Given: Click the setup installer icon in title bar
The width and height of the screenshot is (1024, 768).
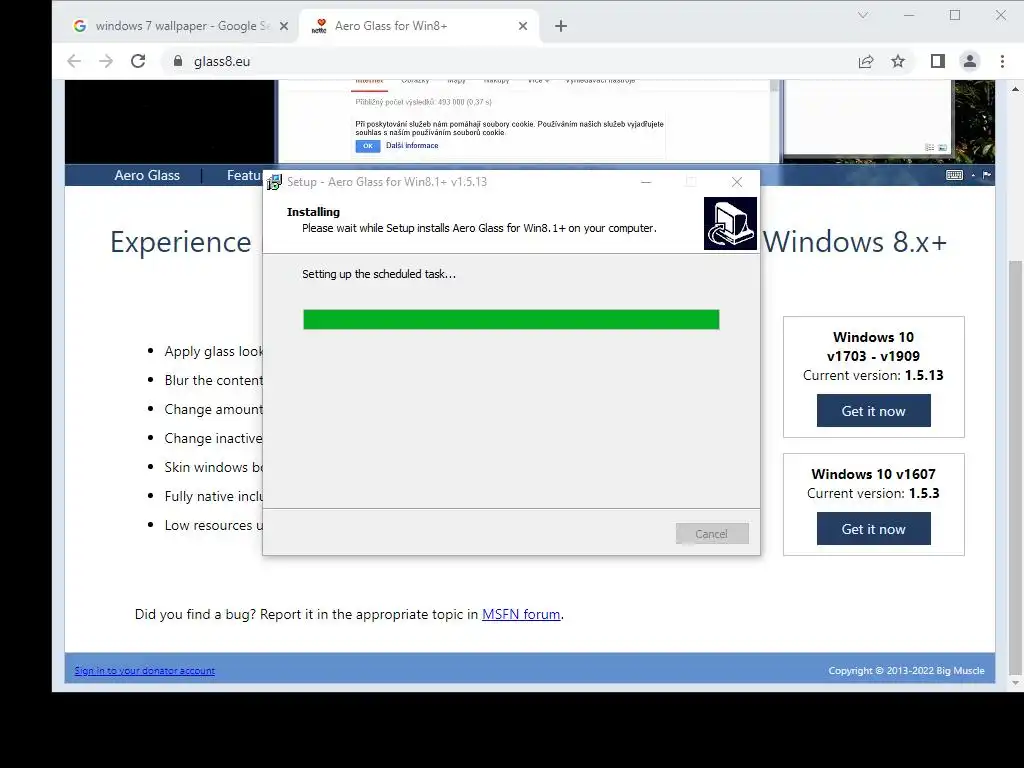Looking at the screenshot, I should coord(274,182).
